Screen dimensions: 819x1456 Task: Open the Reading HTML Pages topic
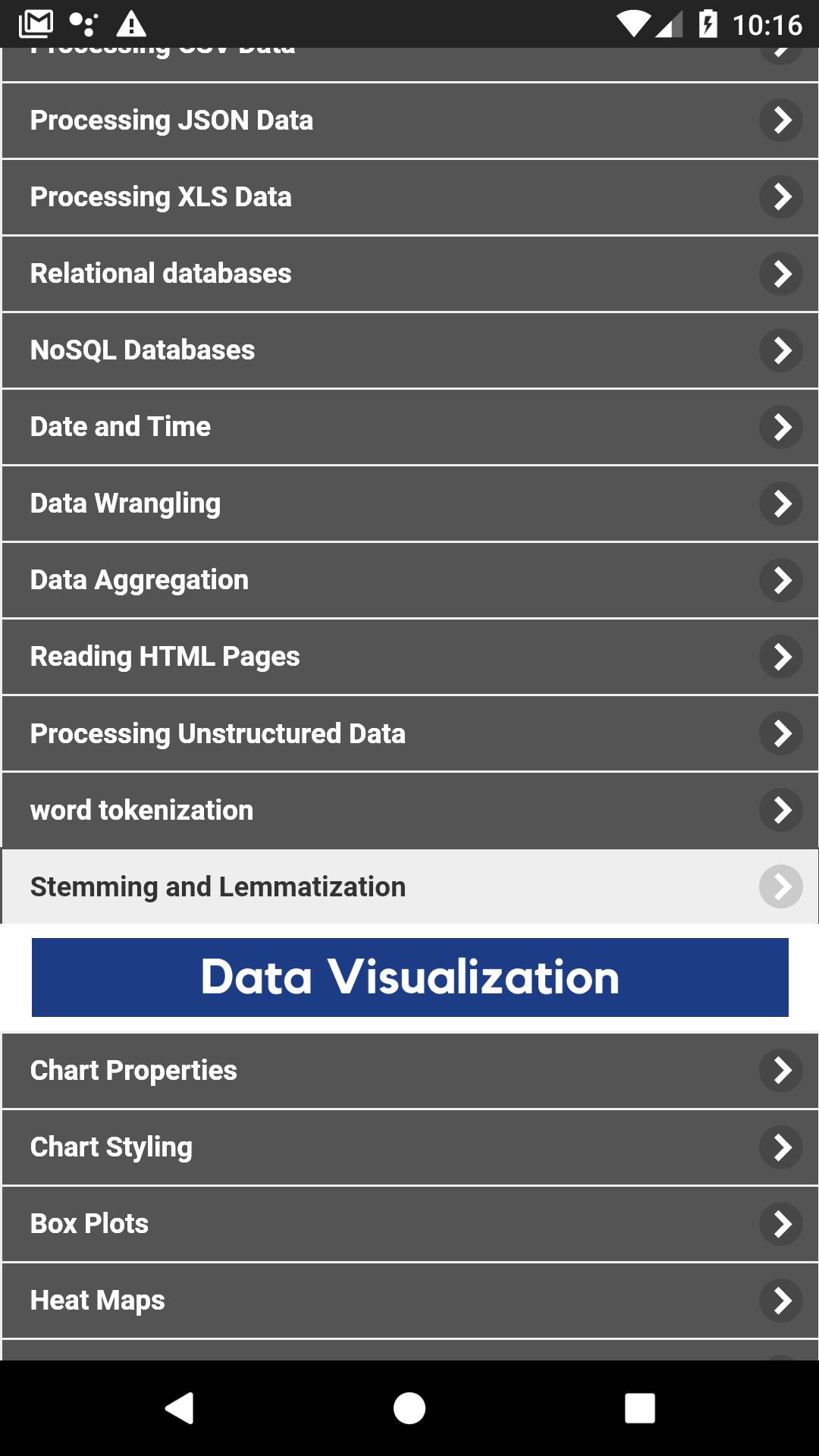click(x=409, y=657)
